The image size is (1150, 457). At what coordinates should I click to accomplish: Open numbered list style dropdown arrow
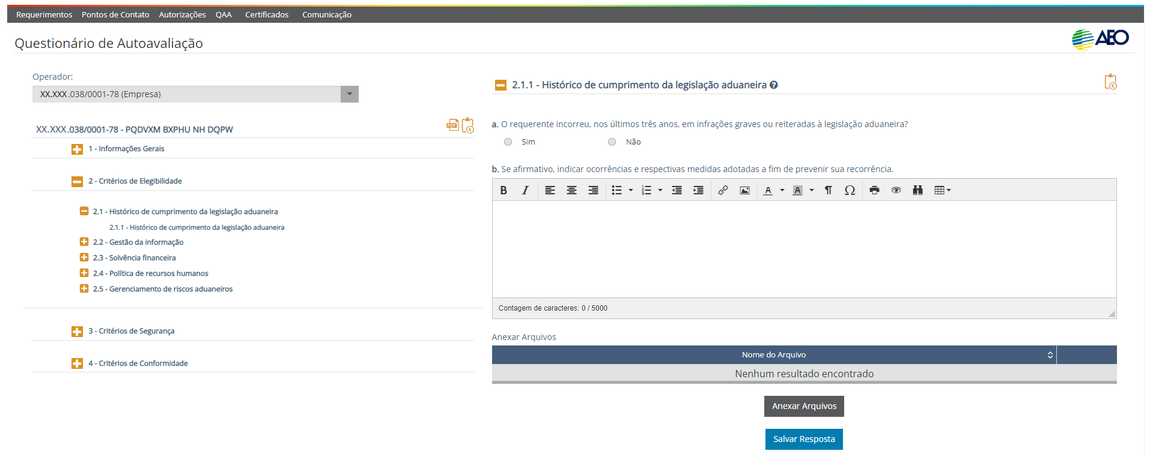click(660, 190)
